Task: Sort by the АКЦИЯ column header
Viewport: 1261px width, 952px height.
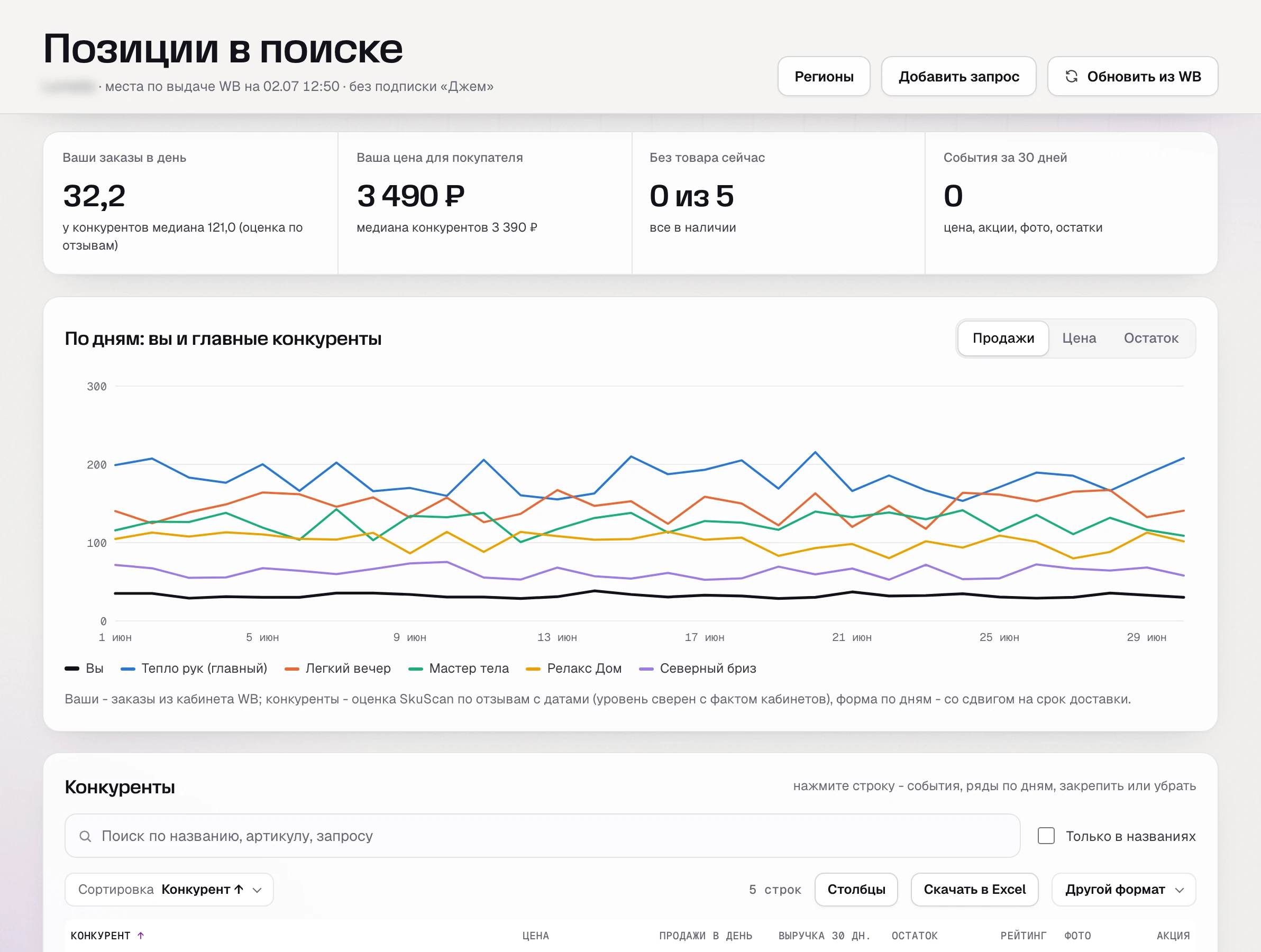Action: click(x=1173, y=936)
